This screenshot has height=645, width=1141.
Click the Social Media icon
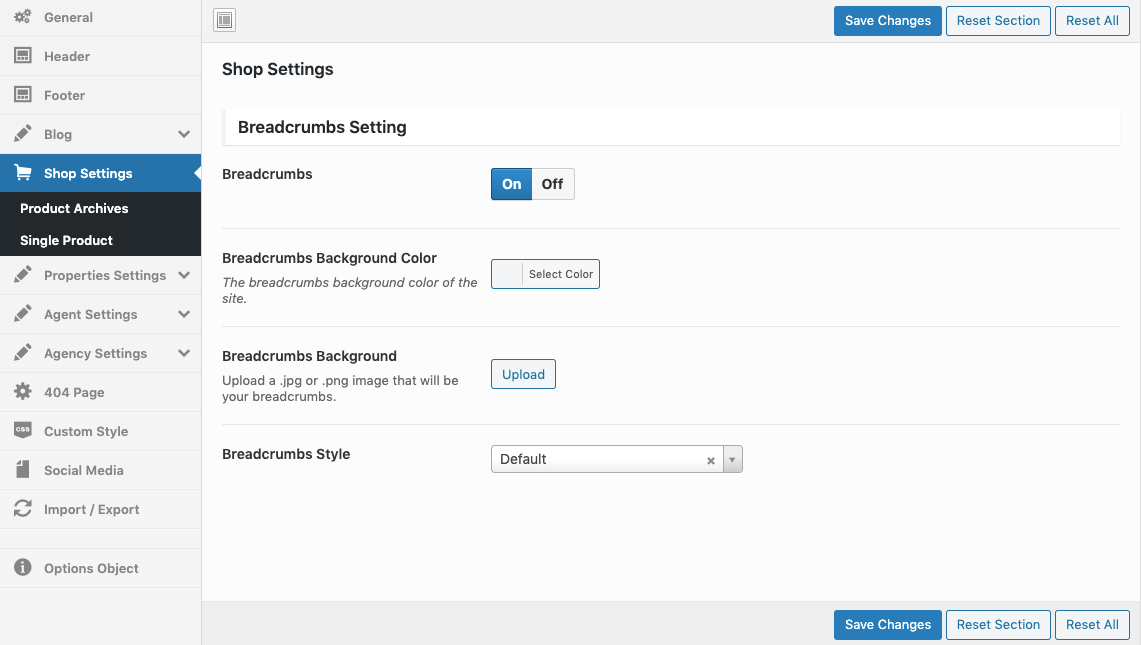pyautogui.click(x=22, y=470)
